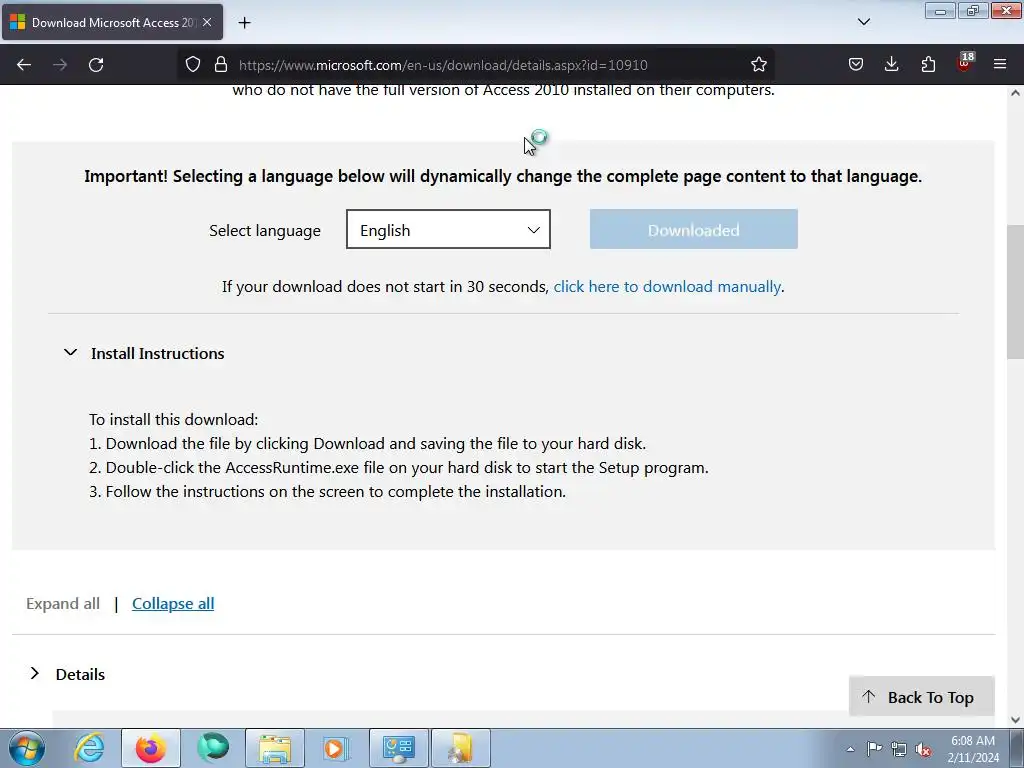Viewport: 1024px width, 768px height.
Task: Click Back To Top button
Action: click(921, 697)
